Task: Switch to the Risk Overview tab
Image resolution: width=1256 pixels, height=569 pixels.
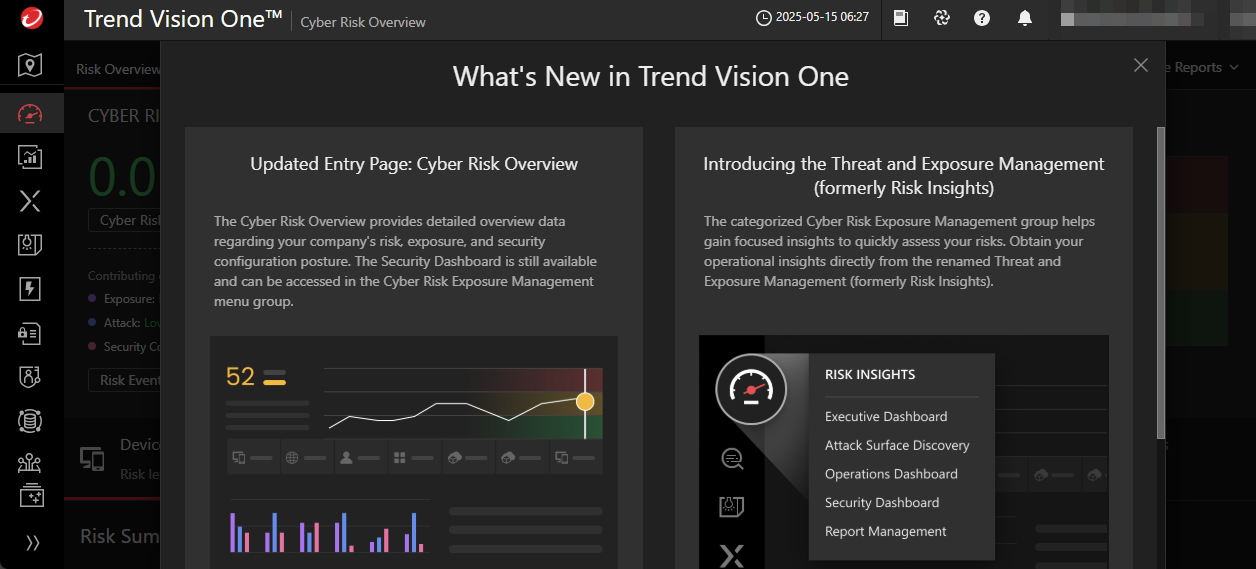Action: pos(117,69)
